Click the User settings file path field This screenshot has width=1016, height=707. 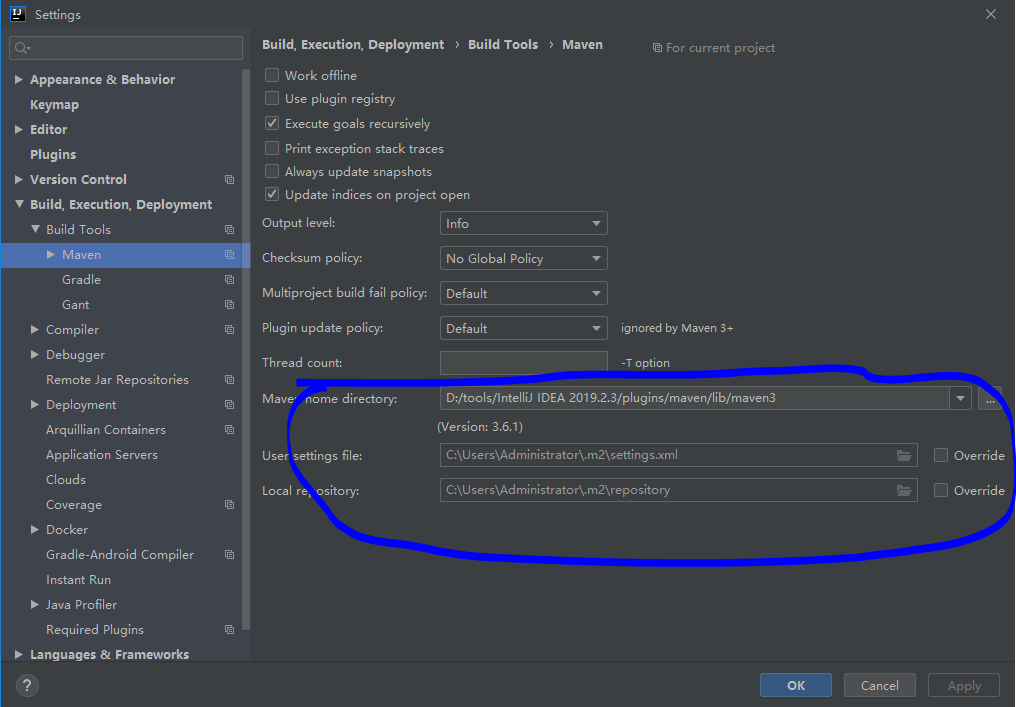pos(678,456)
